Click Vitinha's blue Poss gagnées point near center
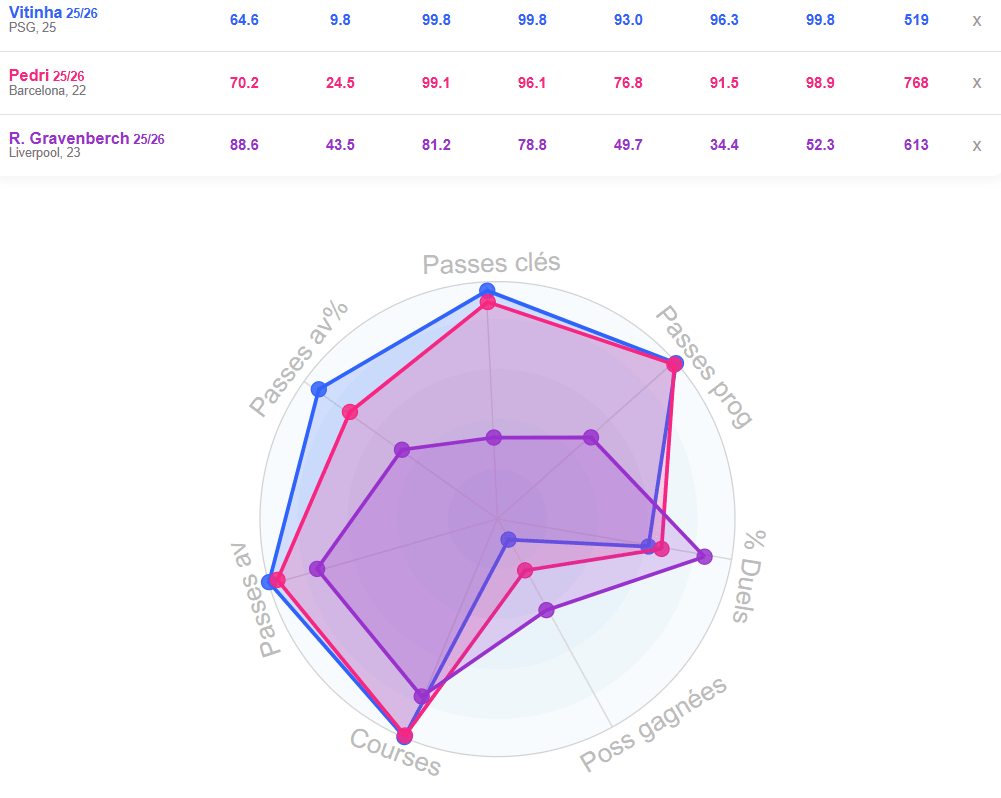 [508, 540]
